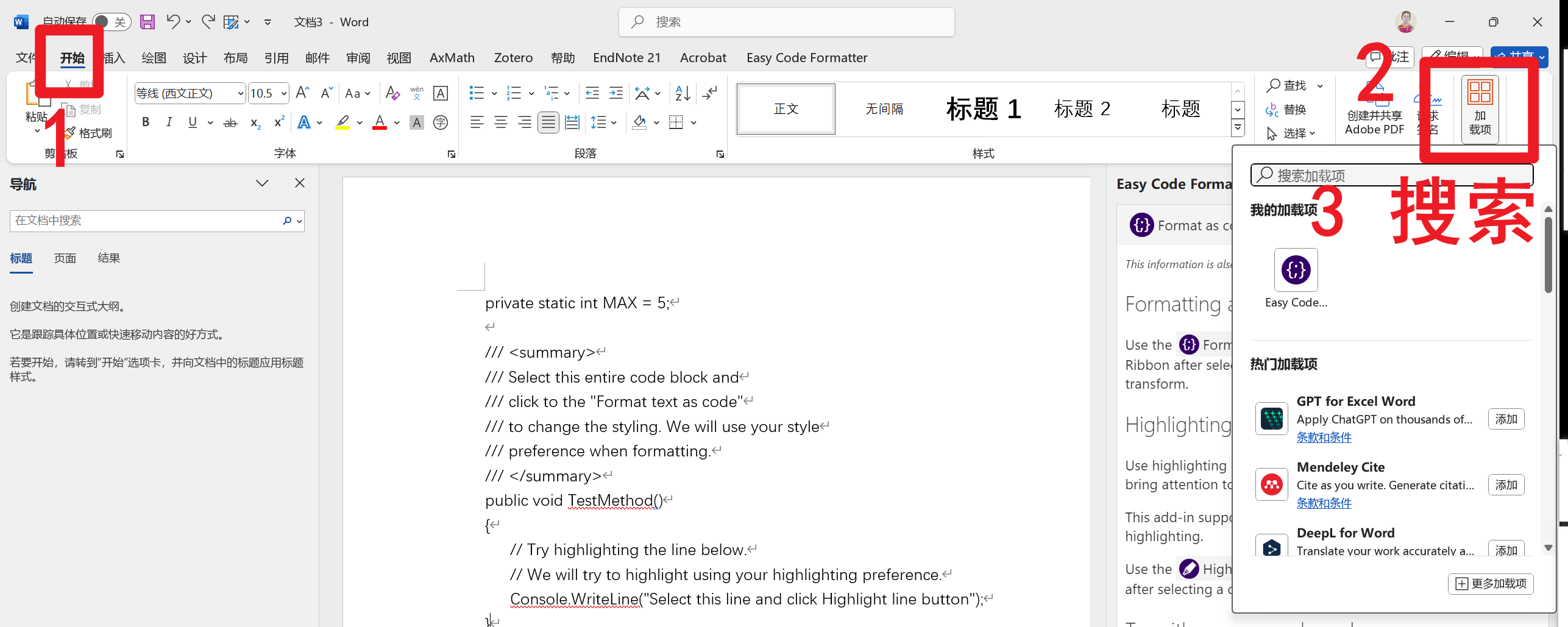Turn on the AutoSave switch
The height and width of the screenshot is (627, 1568).
(x=112, y=22)
